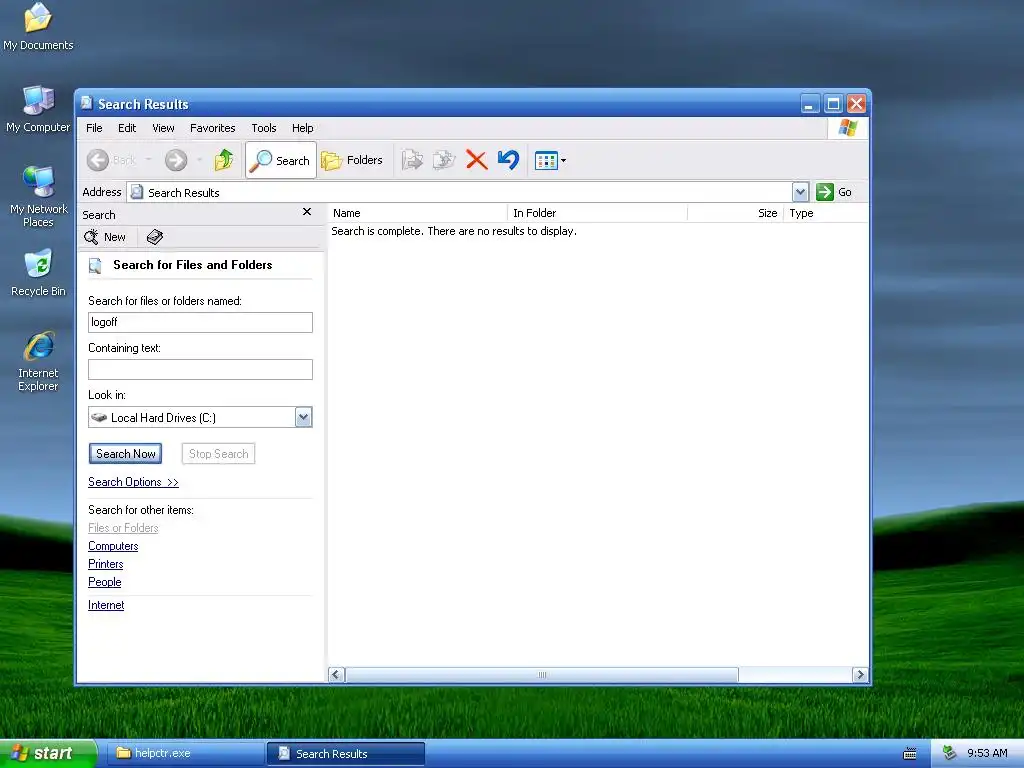Click the Windows flag logo throbber
This screenshot has height=768, width=1024.
[848, 127]
